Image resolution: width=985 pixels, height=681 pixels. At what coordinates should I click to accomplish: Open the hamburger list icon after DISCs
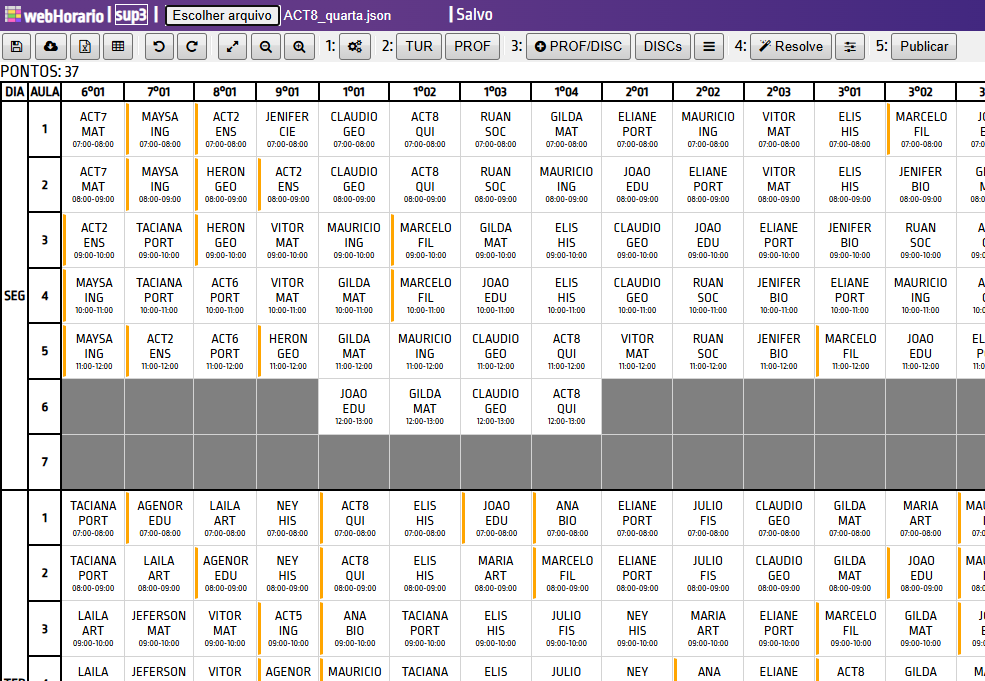tap(709, 46)
